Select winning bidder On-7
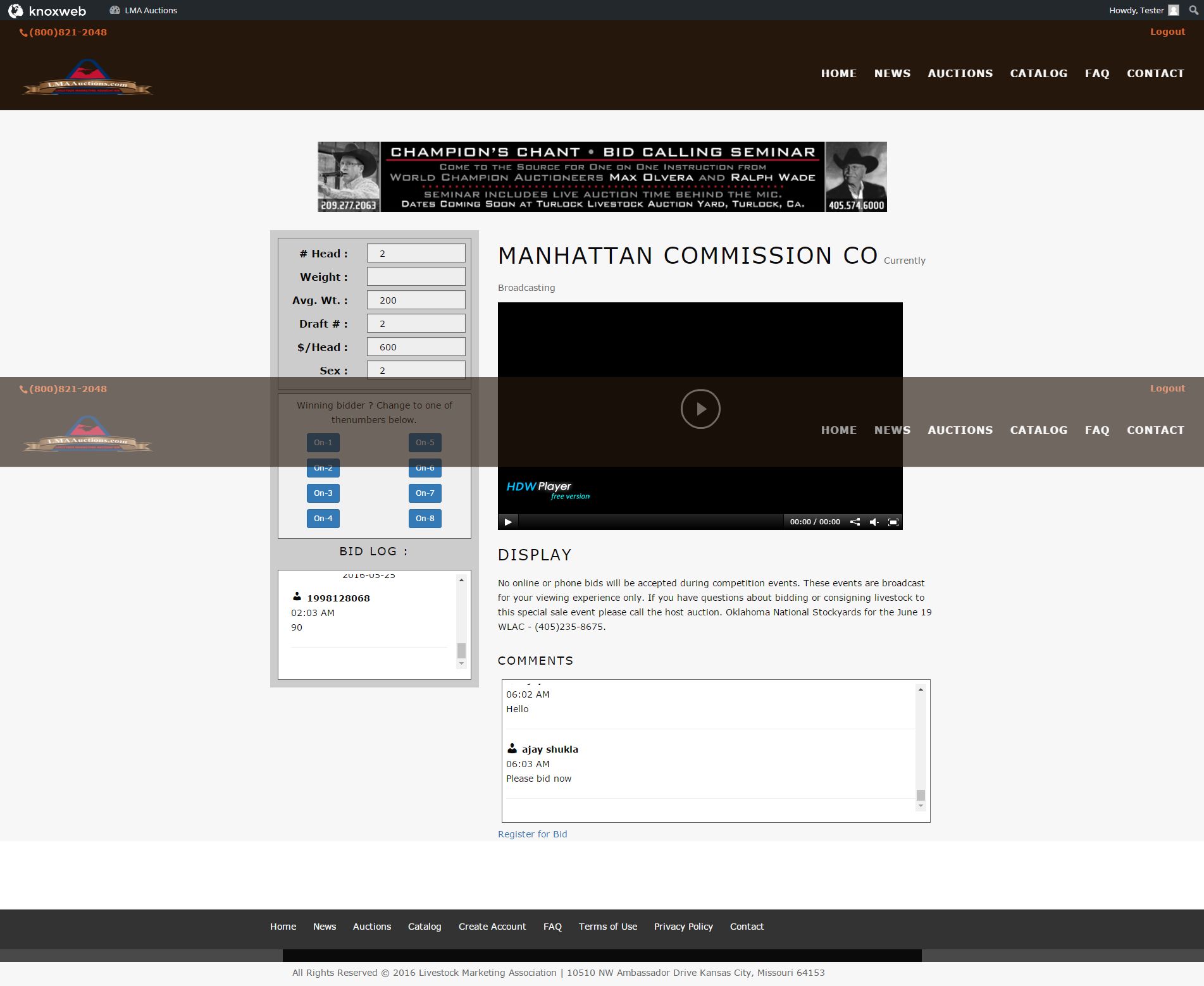 tap(425, 493)
